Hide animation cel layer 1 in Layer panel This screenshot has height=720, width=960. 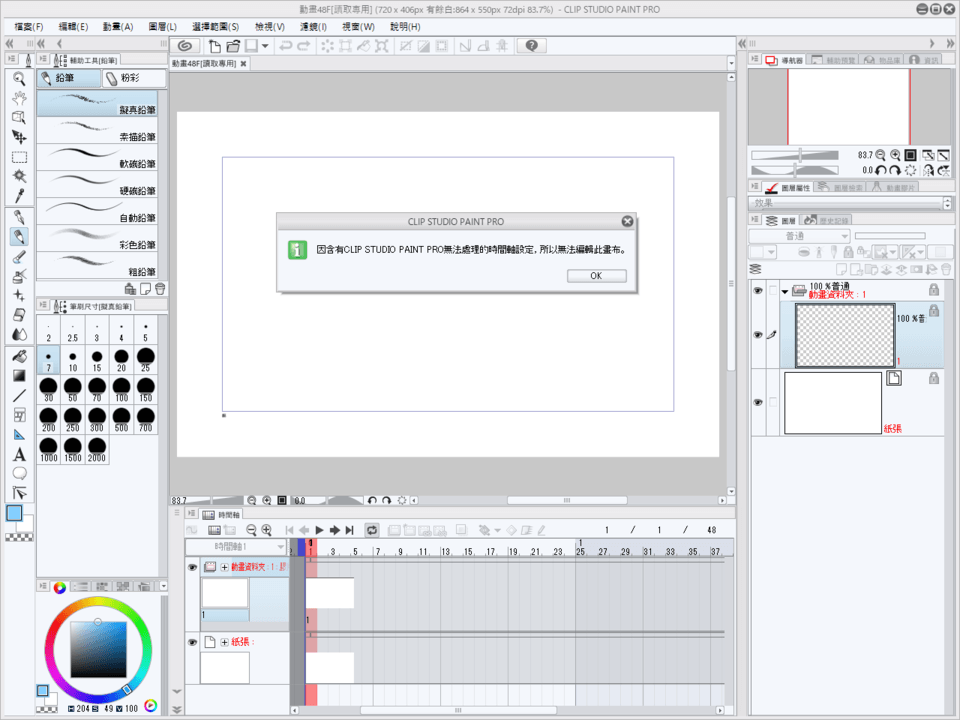(758, 335)
